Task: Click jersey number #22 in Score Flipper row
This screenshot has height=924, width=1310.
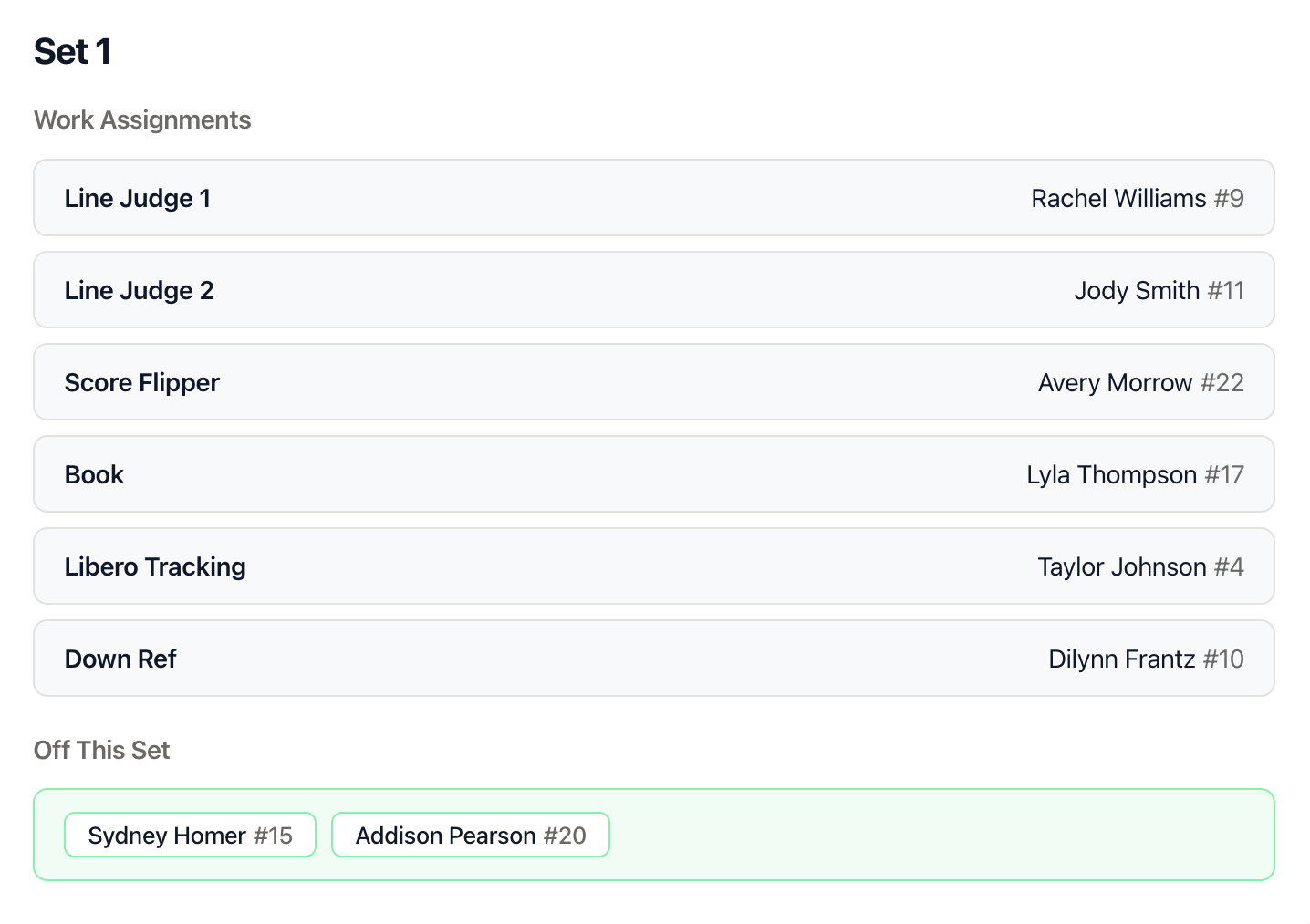Action: coord(1222,383)
